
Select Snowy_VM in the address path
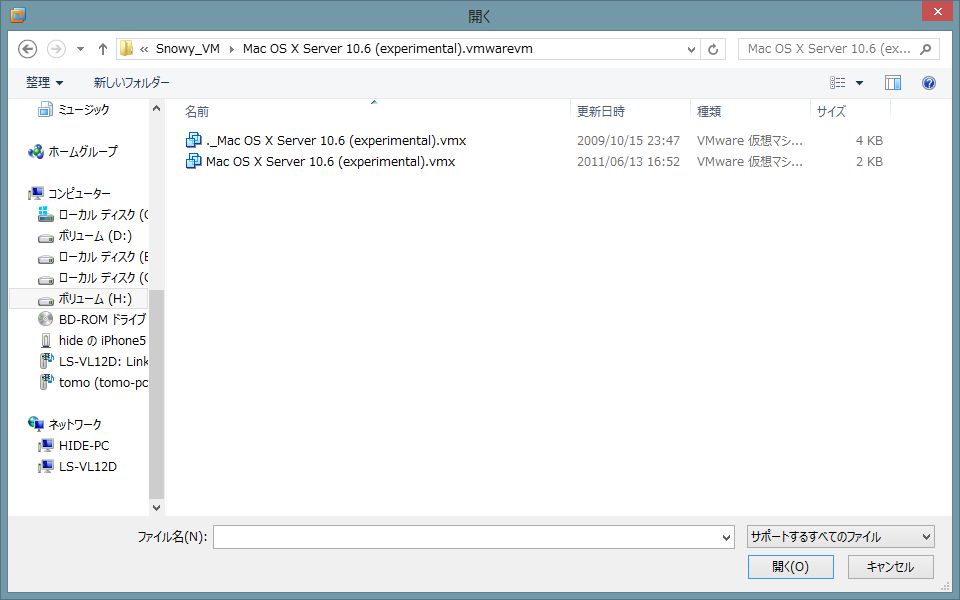coord(187,49)
